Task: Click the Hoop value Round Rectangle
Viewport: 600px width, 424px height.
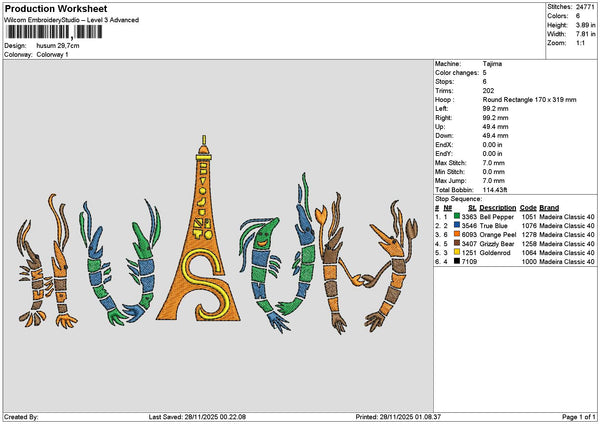Action: pos(514,100)
